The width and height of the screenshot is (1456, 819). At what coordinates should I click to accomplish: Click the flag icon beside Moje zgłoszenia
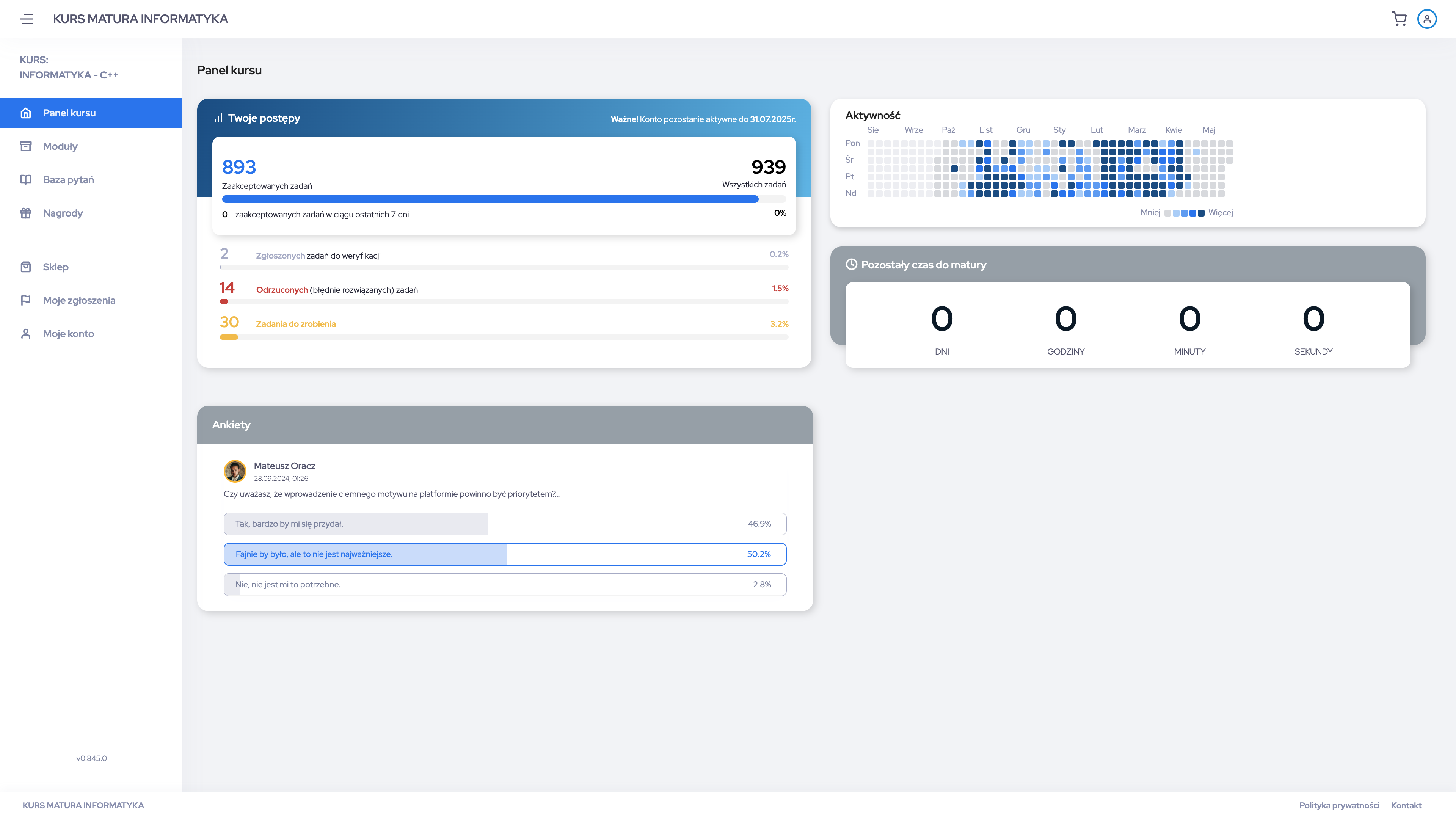pyautogui.click(x=25, y=300)
